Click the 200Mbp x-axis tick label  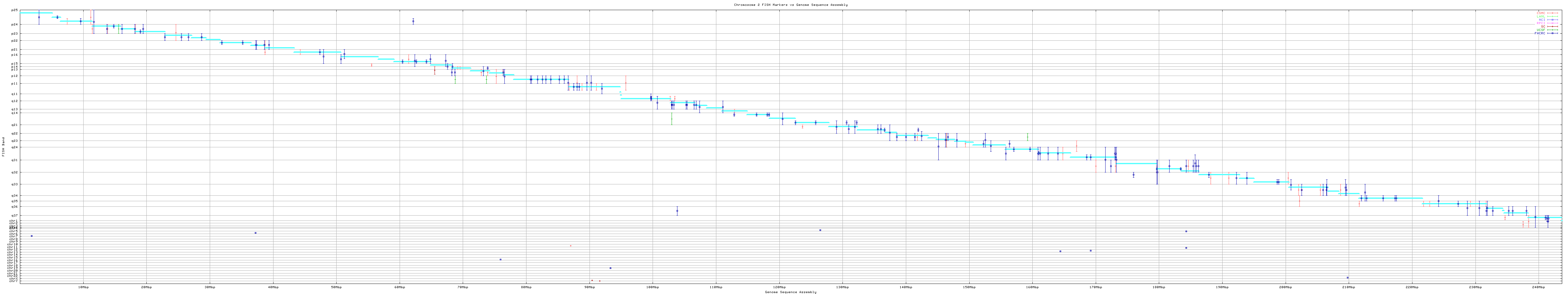click(x=1285, y=287)
